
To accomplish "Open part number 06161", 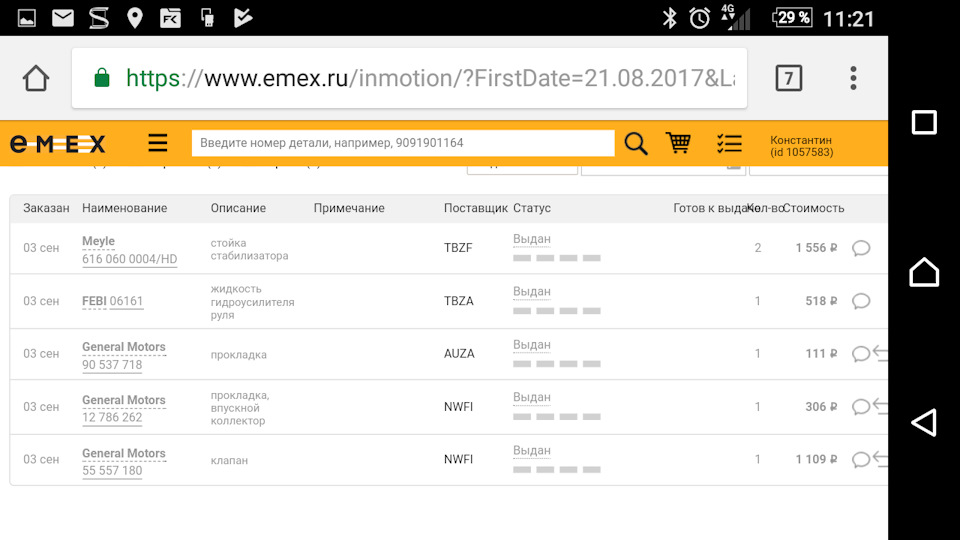I will point(126,301).
